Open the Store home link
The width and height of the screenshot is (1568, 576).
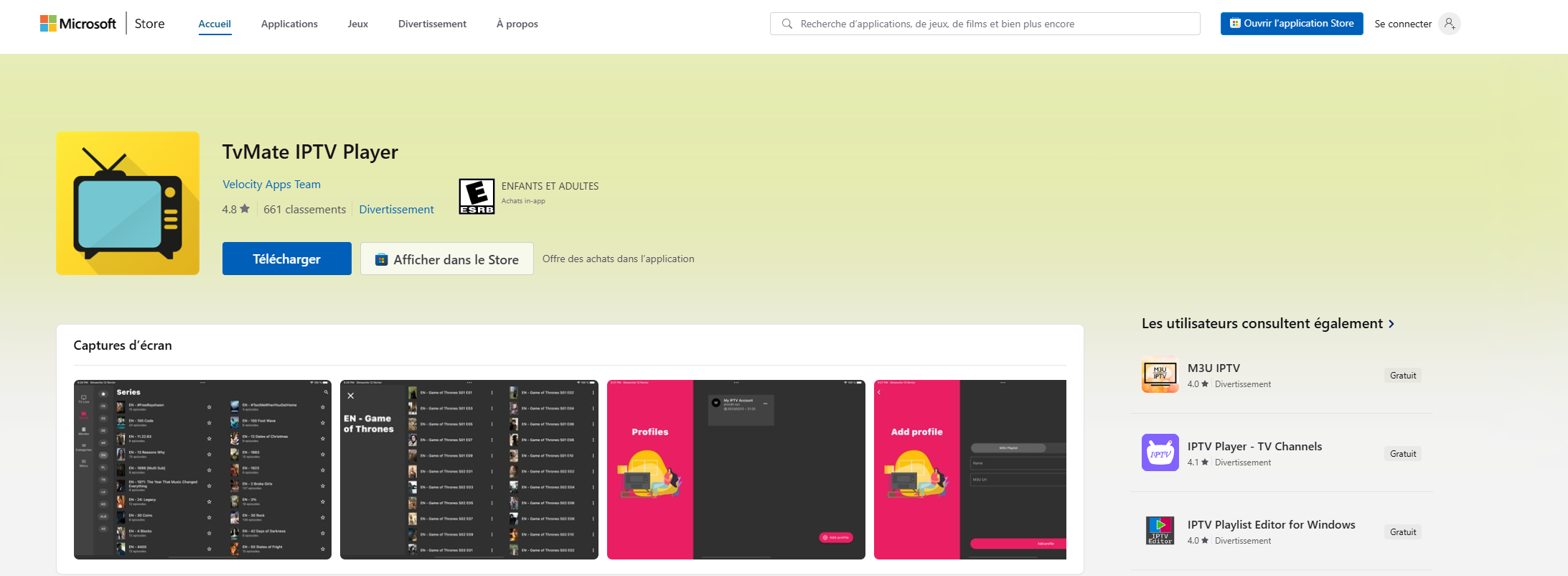tap(149, 24)
